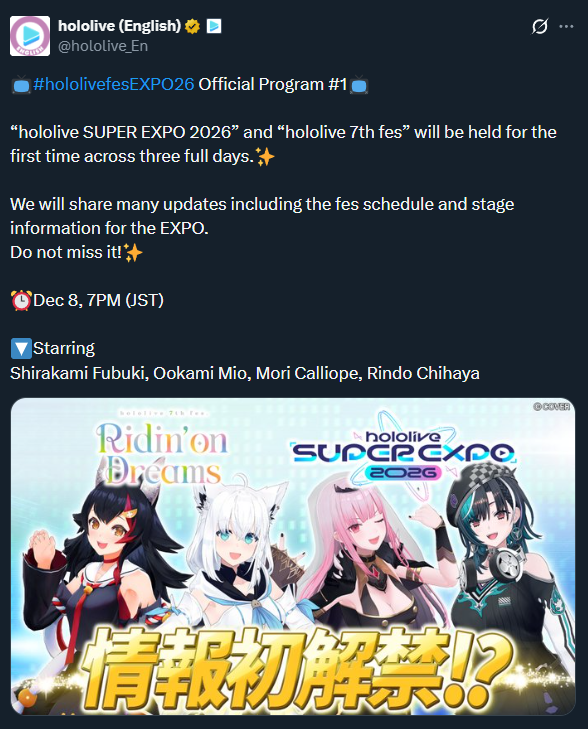Click the yellow 情報初解禁 headline text
The height and width of the screenshot is (729, 588).
[297, 669]
